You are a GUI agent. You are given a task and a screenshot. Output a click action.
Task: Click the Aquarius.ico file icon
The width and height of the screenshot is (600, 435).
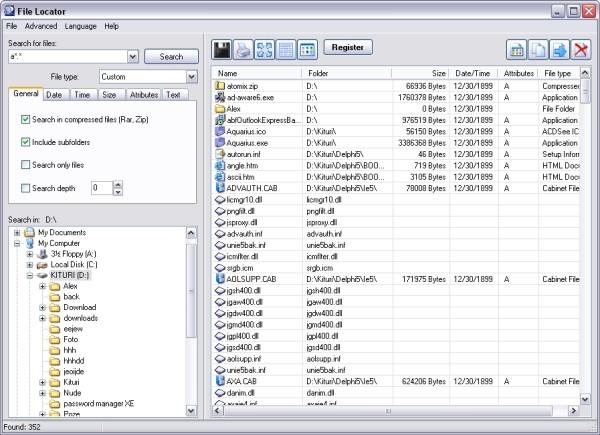(220, 131)
